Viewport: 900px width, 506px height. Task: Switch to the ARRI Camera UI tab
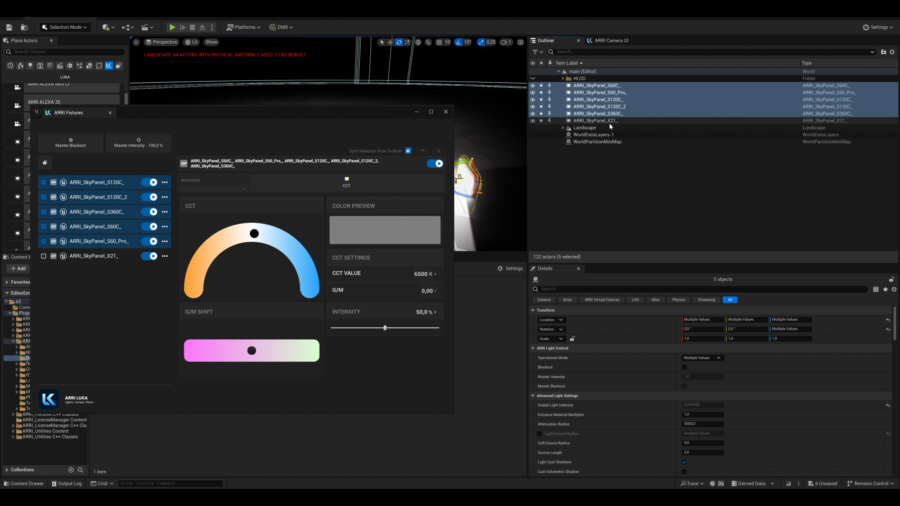pyautogui.click(x=608, y=41)
